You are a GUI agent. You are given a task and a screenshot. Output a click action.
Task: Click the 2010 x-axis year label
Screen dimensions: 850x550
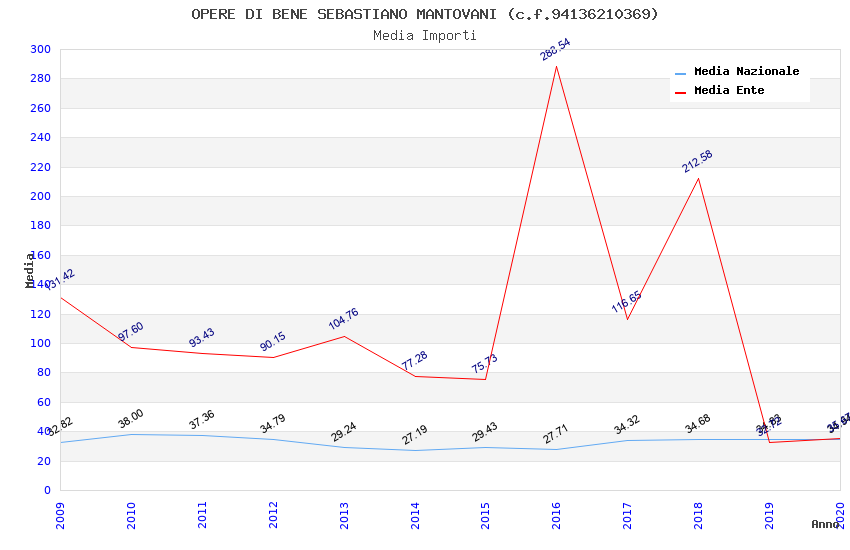(x=131, y=515)
